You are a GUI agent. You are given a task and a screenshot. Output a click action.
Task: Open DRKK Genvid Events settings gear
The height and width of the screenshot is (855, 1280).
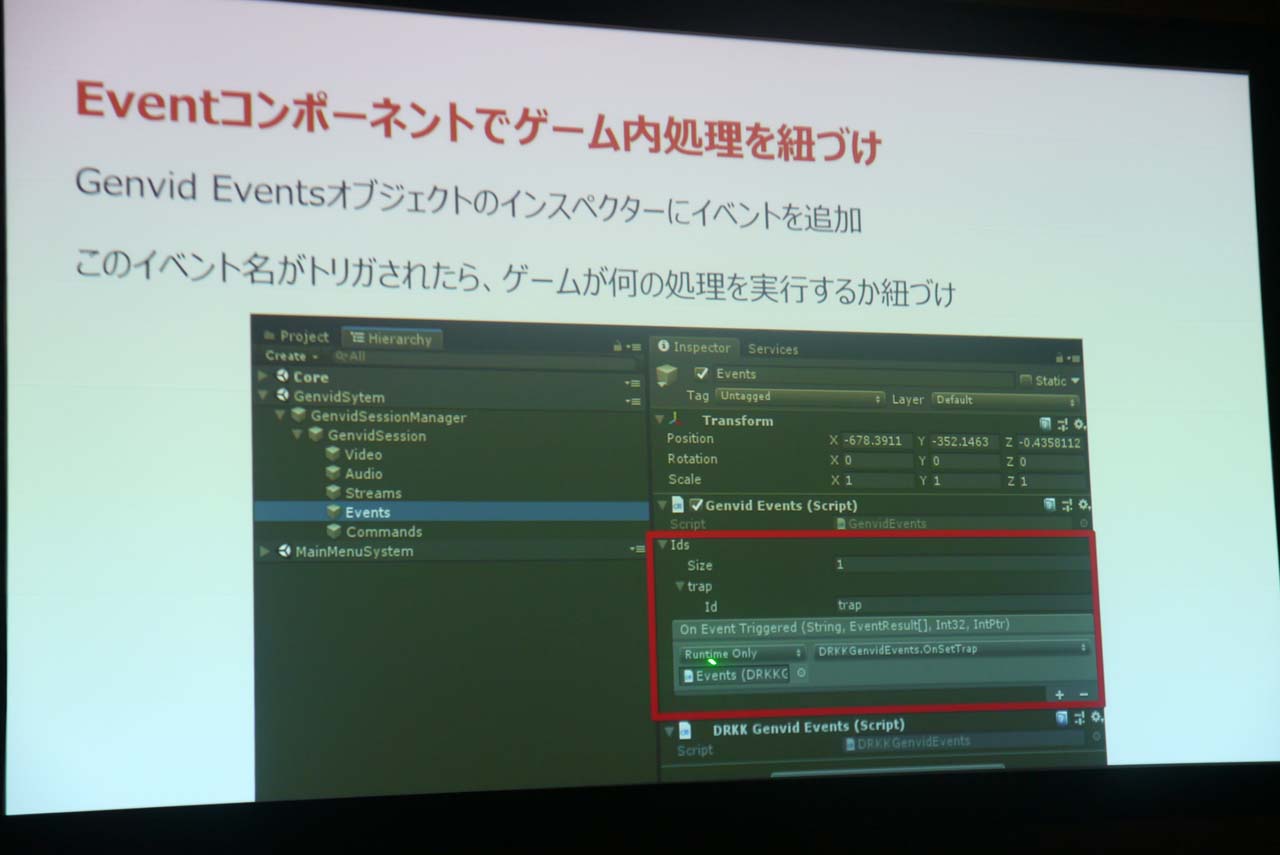click(x=1098, y=719)
